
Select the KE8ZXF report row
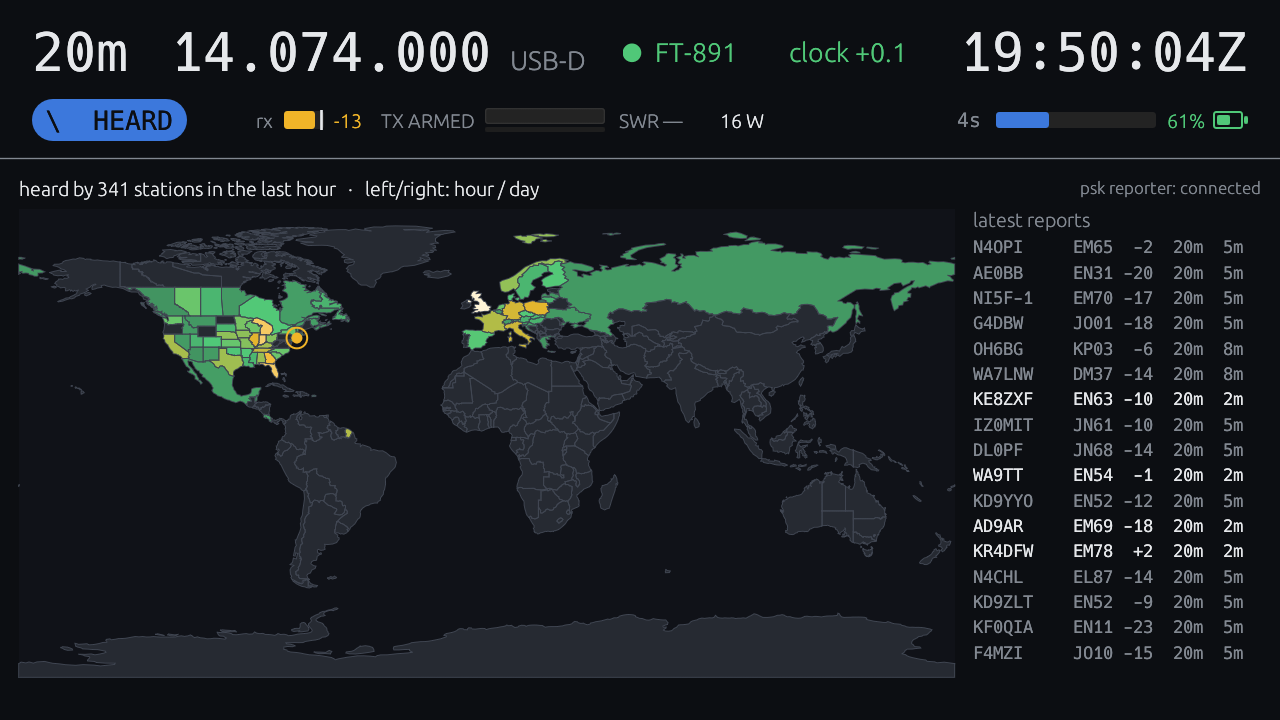coord(1108,399)
